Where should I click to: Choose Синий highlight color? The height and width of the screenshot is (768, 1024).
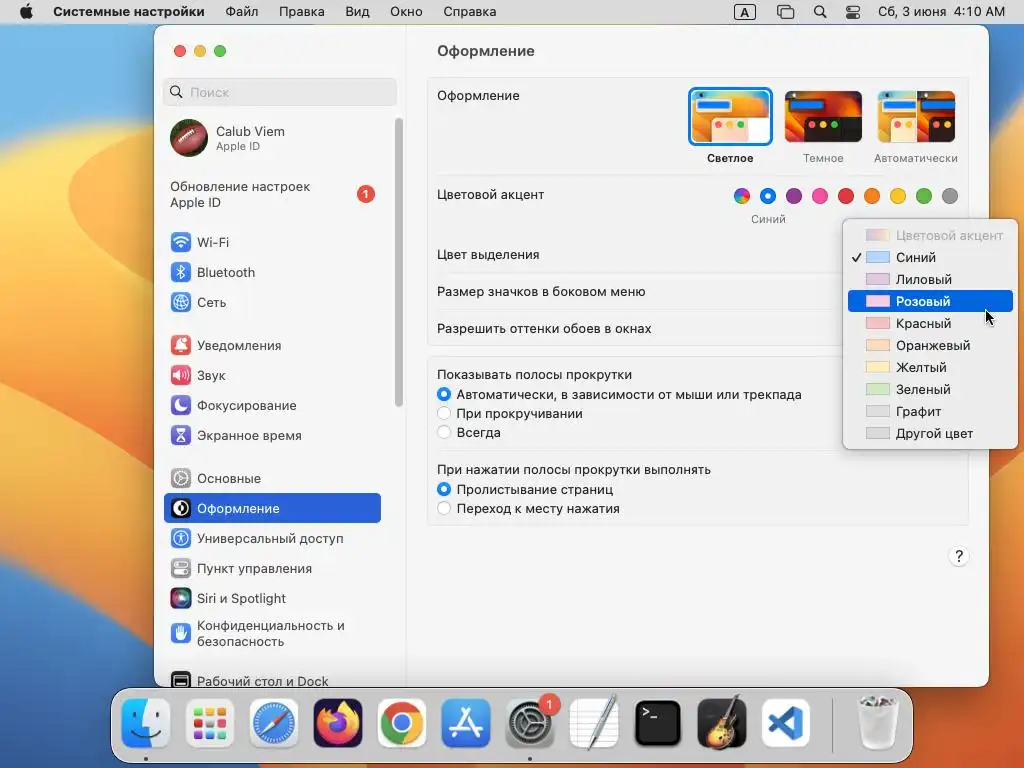tap(930, 257)
